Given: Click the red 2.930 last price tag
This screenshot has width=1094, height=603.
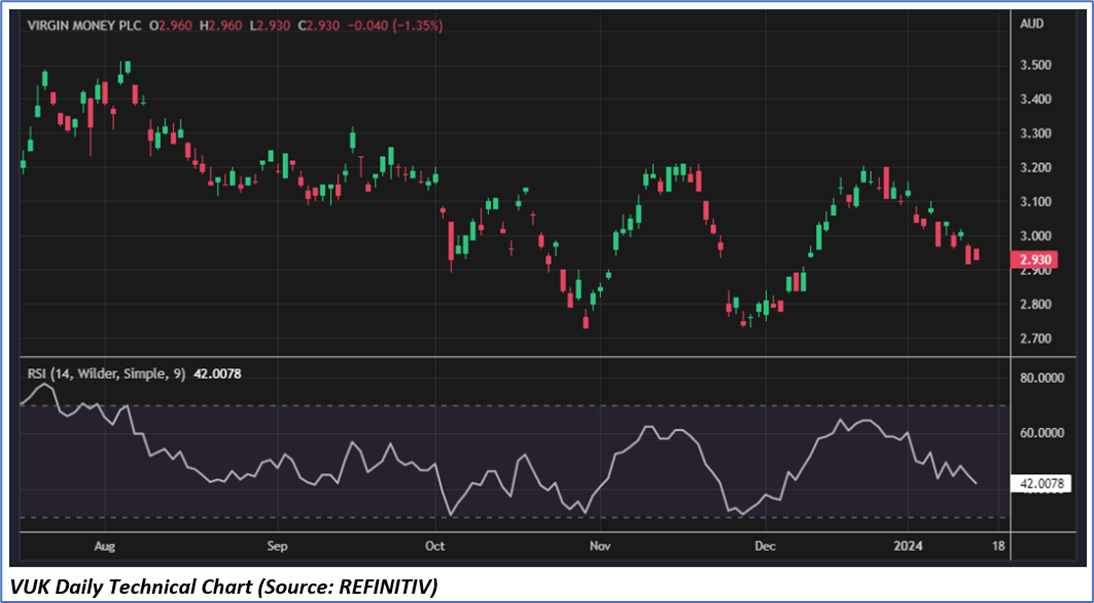Looking at the screenshot, I should [x=1035, y=260].
